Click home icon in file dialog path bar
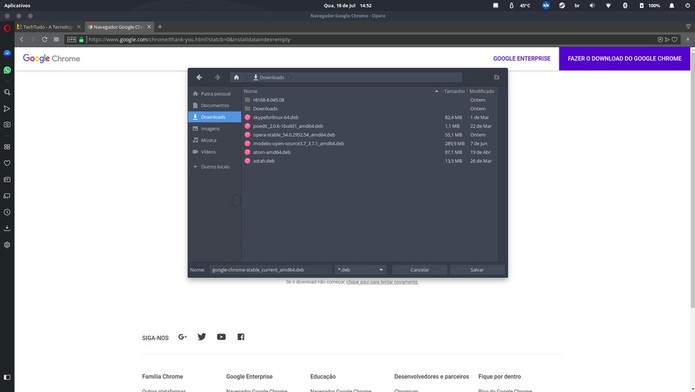This screenshot has width=695, height=392. (236, 77)
